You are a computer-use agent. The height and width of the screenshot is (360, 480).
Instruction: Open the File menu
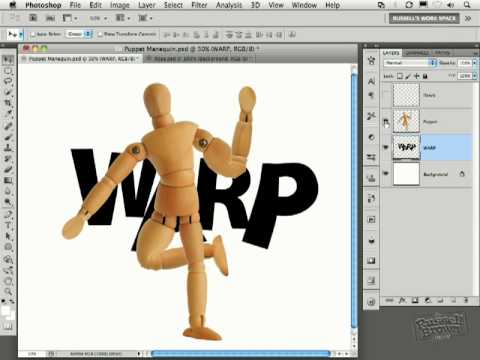75,5
